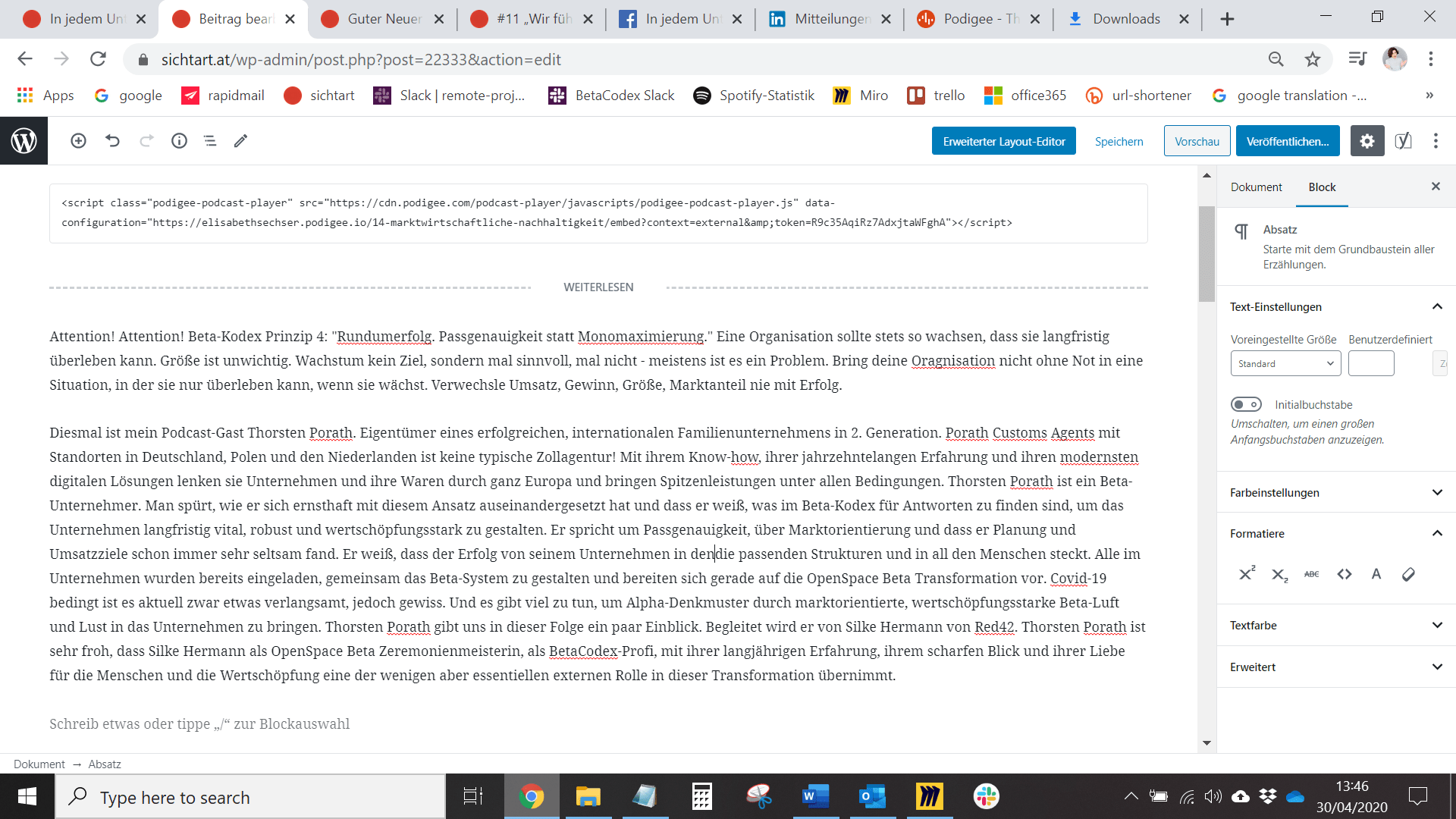Viewport: 1456px width, 819px height.
Task: Click the Absatz breadcrumb in footer
Action: [x=105, y=764]
